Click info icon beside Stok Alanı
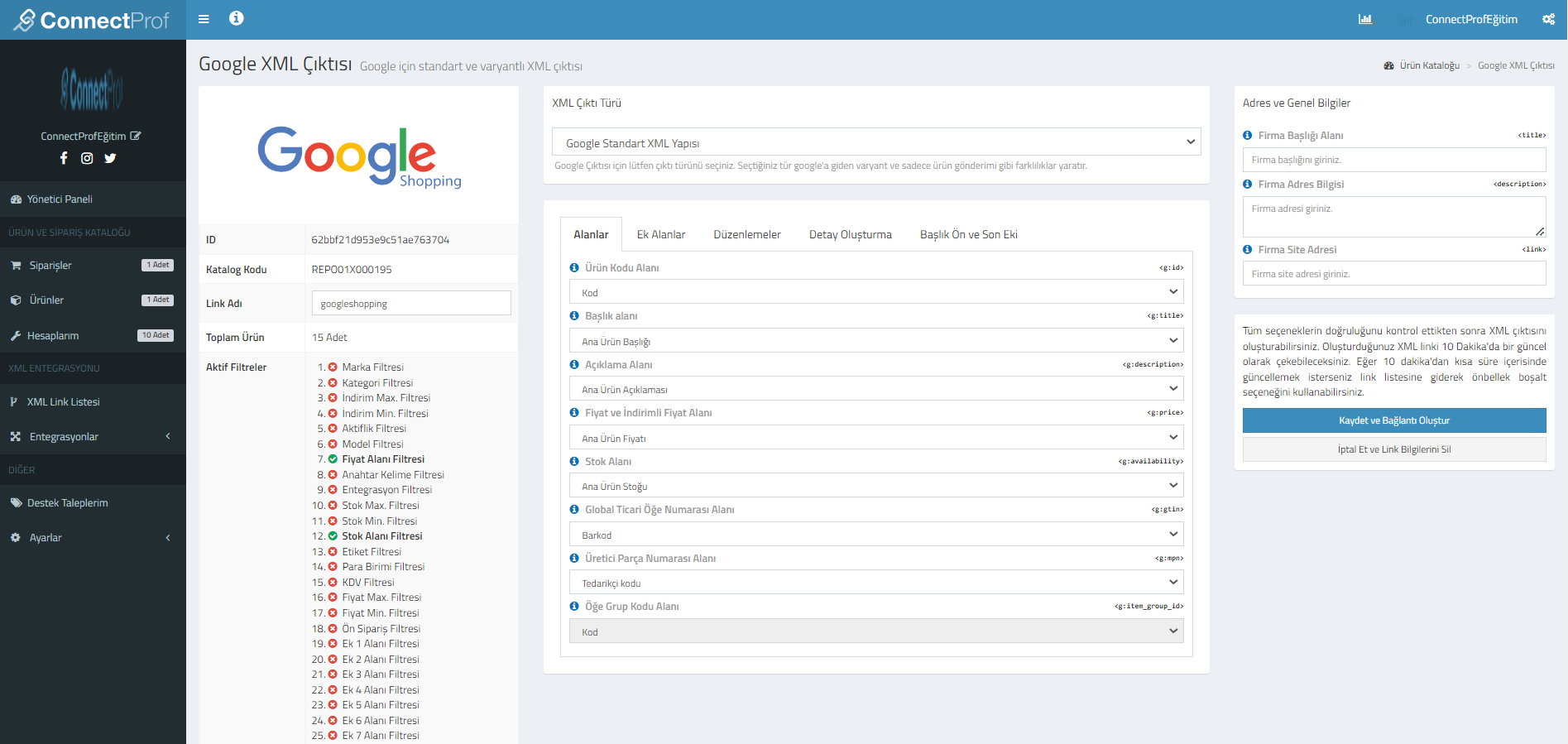This screenshot has height=744, width=1568. (x=574, y=461)
